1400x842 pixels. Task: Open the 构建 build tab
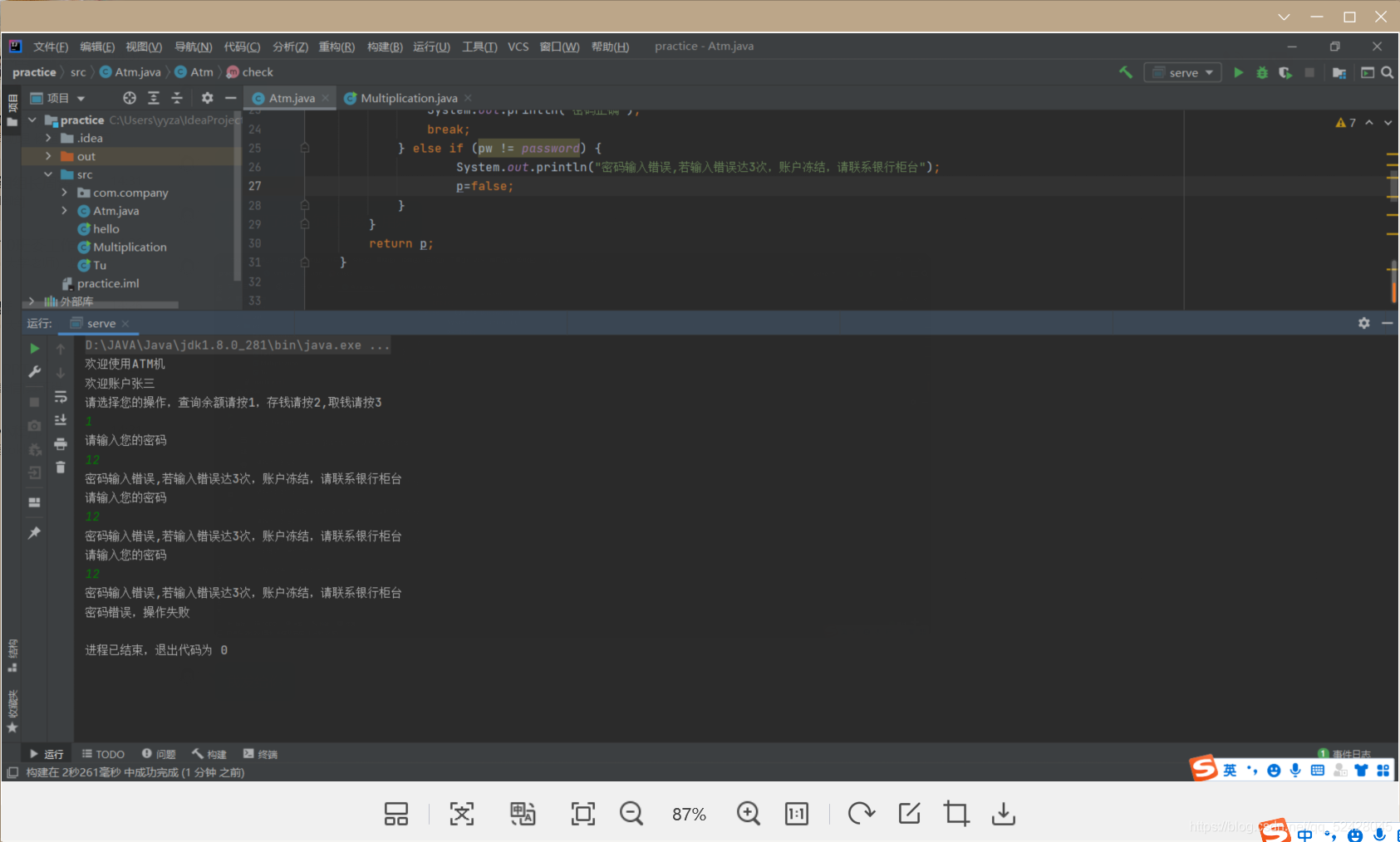tap(209, 754)
